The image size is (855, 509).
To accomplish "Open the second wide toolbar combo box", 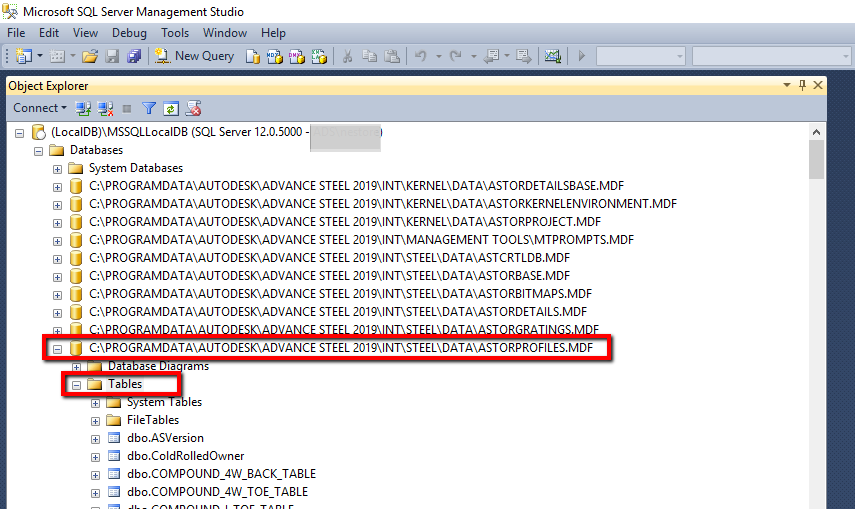I will point(771,56).
